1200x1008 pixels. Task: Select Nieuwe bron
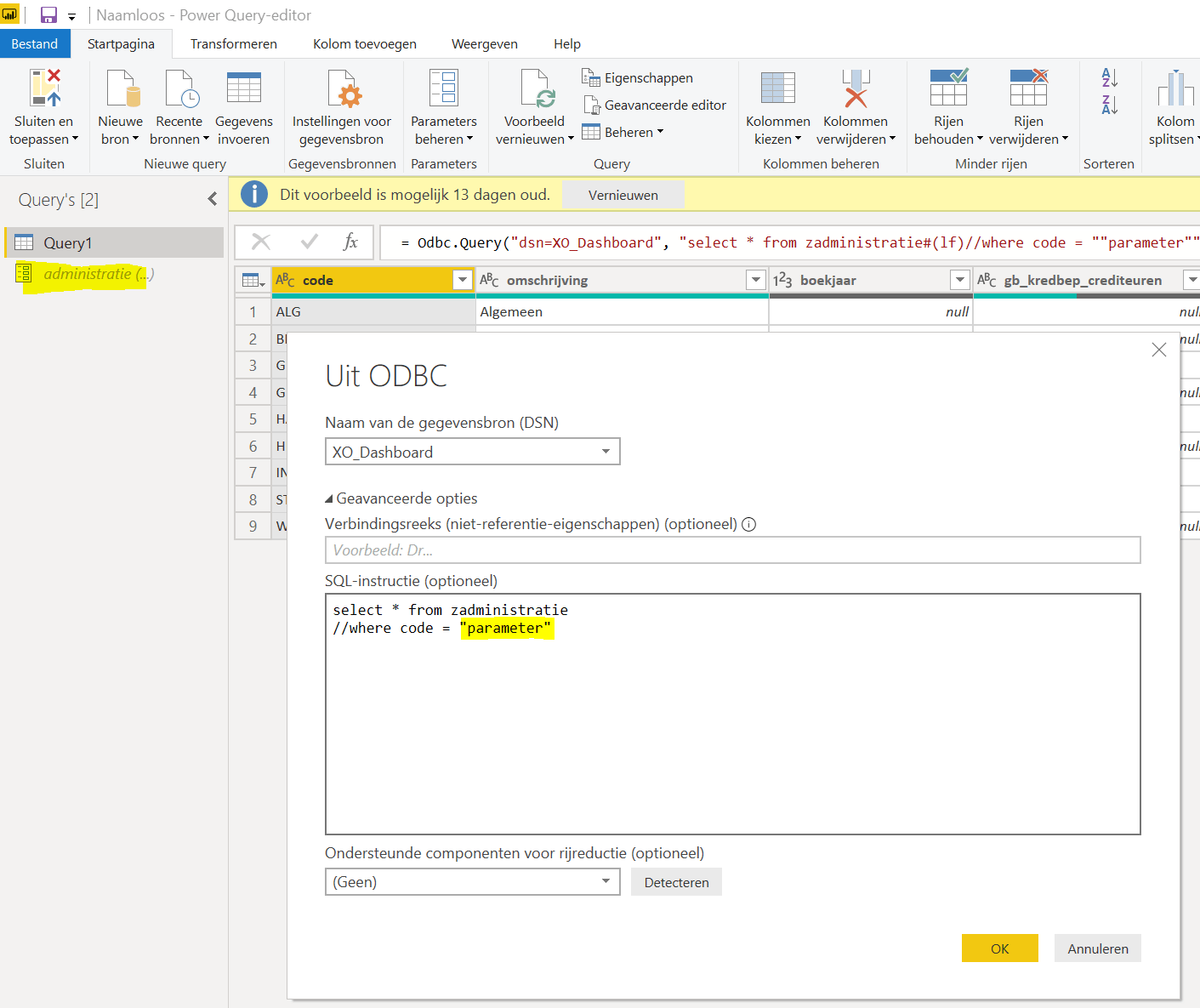[x=119, y=108]
